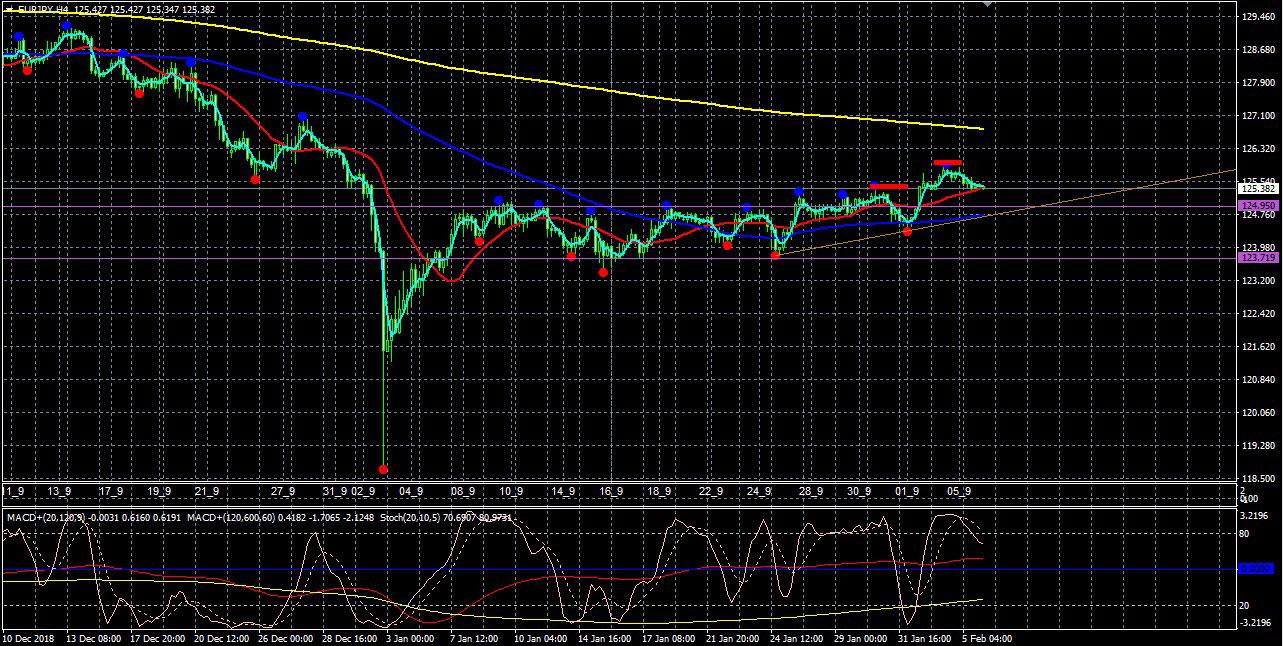Screen dimensions: 1283x646
Task: Select the current price label 125.382
Action: coord(1259,188)
